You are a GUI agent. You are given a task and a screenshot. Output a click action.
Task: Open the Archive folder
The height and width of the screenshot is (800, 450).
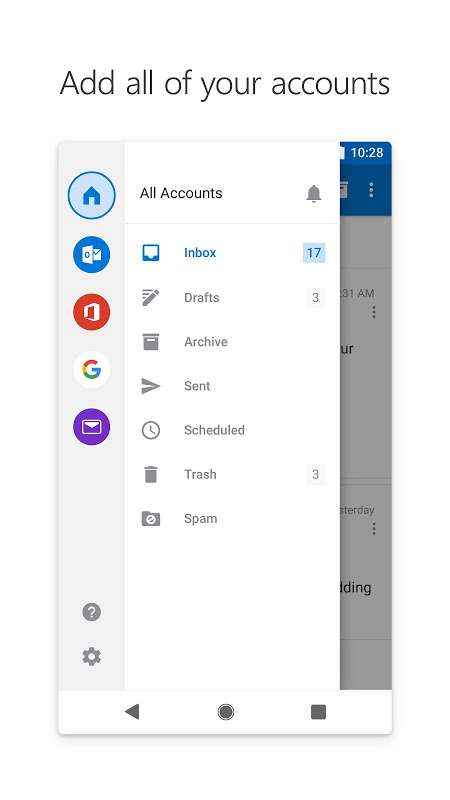(232, 342)
